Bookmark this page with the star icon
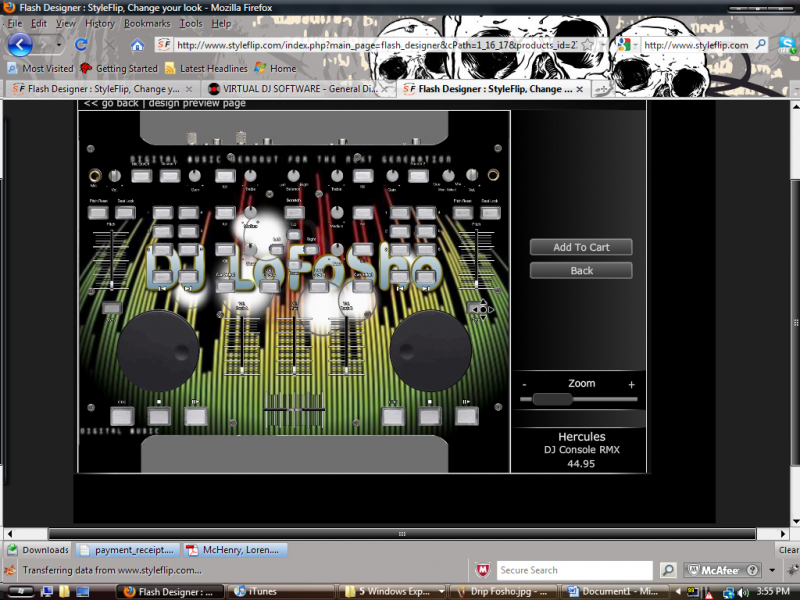800x600 pixels. (x=587, y=45)
